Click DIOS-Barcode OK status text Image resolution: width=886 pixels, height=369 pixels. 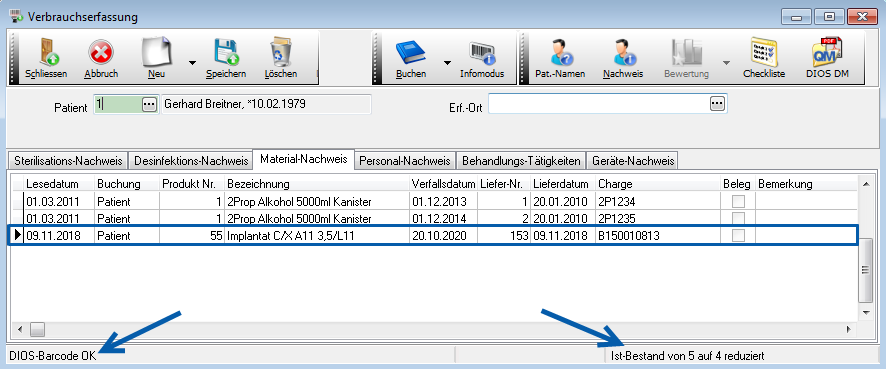(53, 356)
